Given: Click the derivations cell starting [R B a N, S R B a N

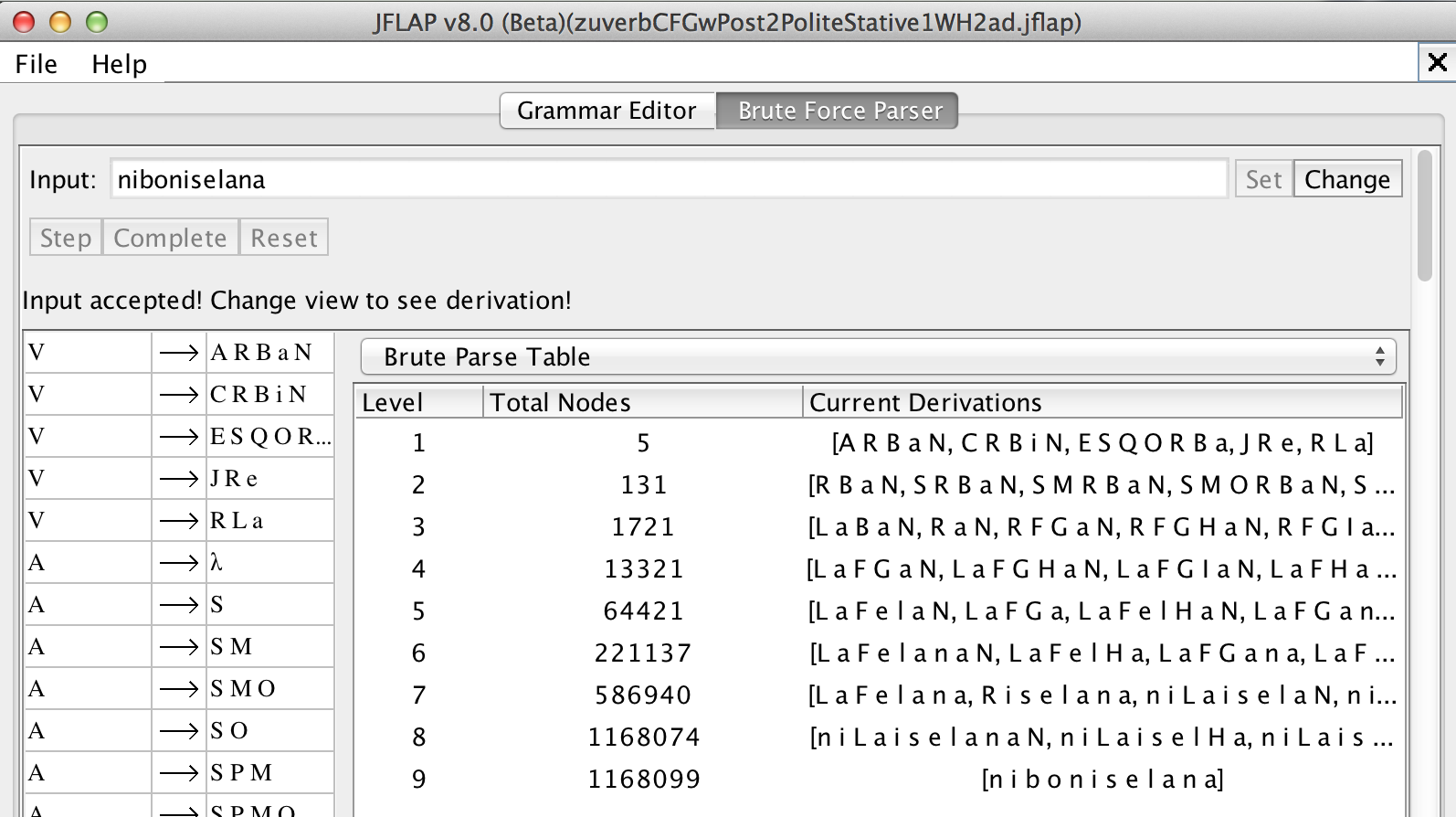Looking at the screenshot, I should tap(1103, 485).
